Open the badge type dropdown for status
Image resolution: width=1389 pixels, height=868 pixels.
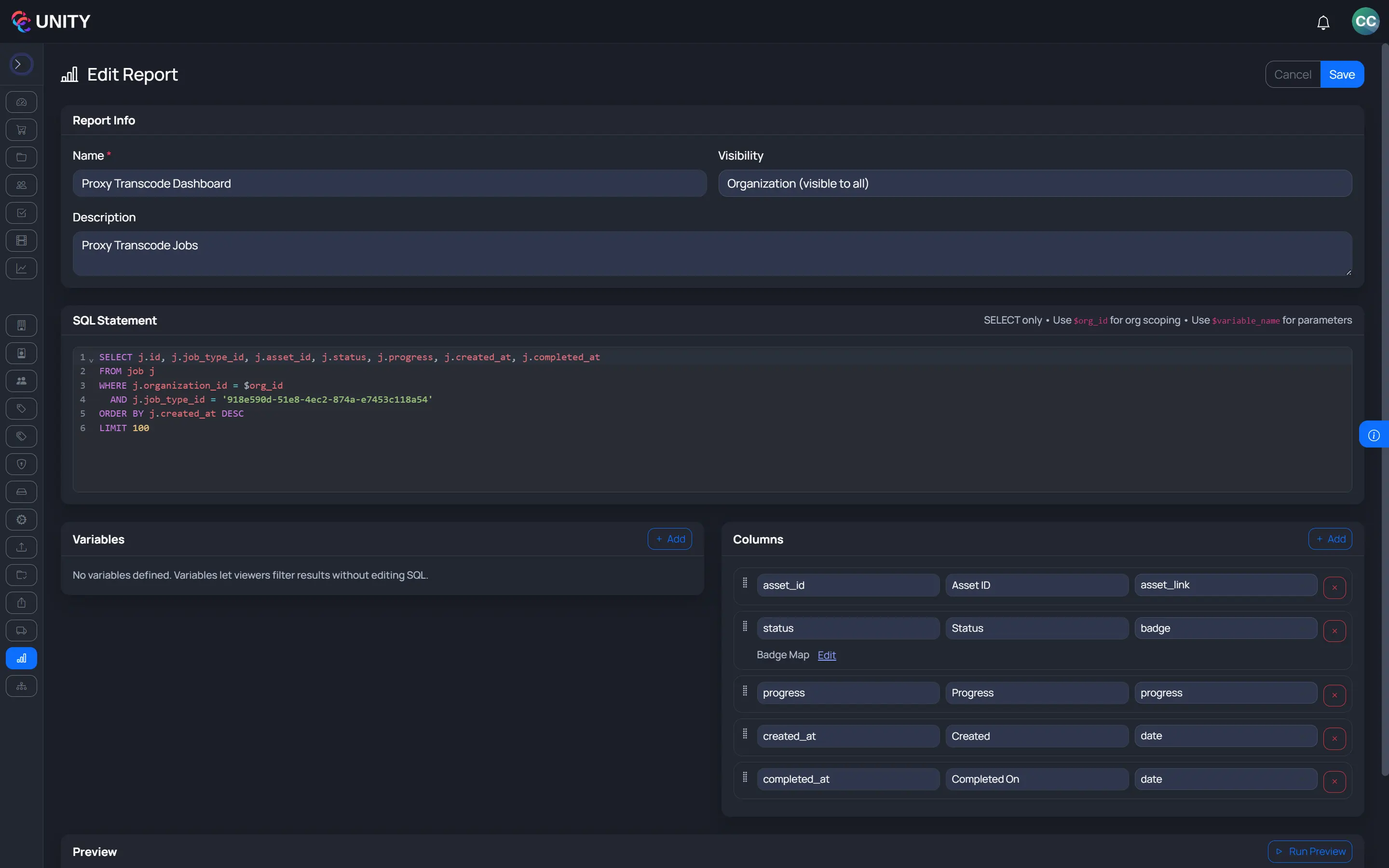(x=1225, y=628)
